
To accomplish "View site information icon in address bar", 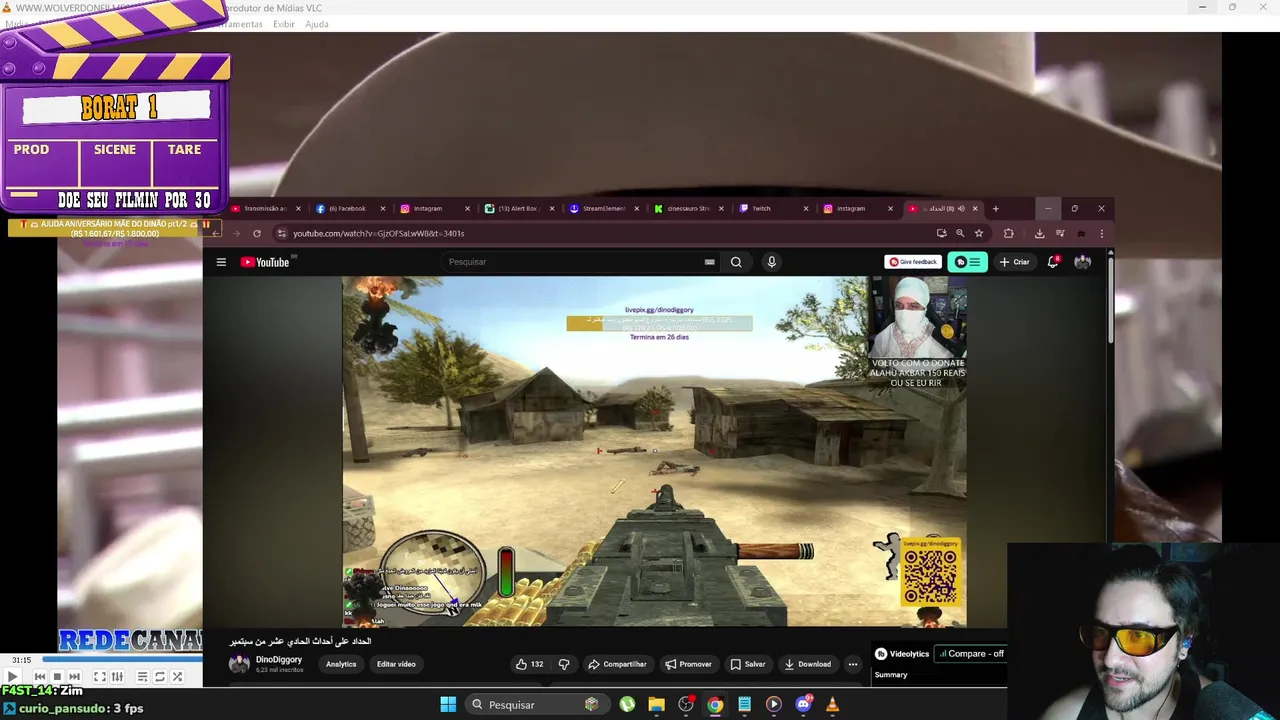I will point(282,233).
